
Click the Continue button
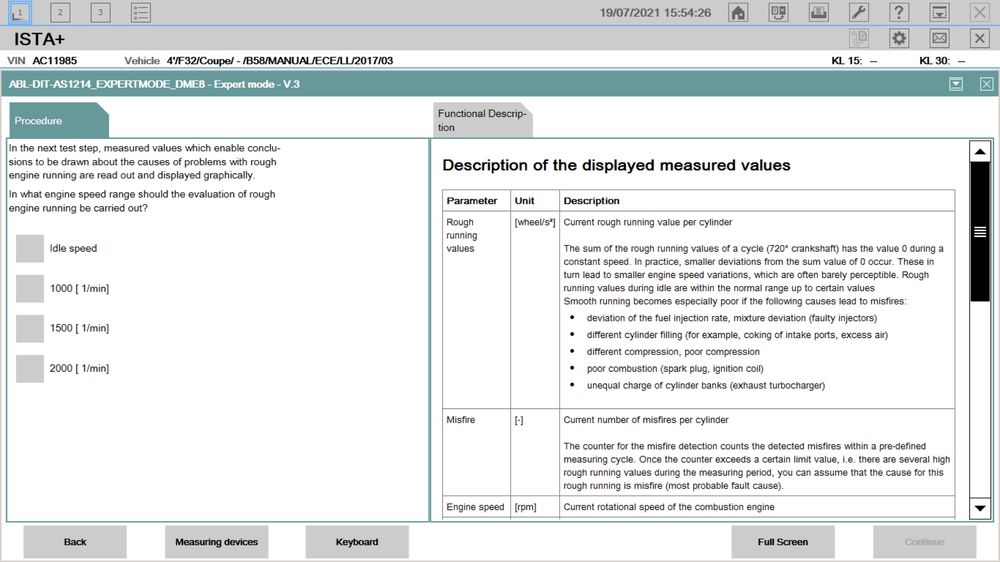(x=924, y=542)
